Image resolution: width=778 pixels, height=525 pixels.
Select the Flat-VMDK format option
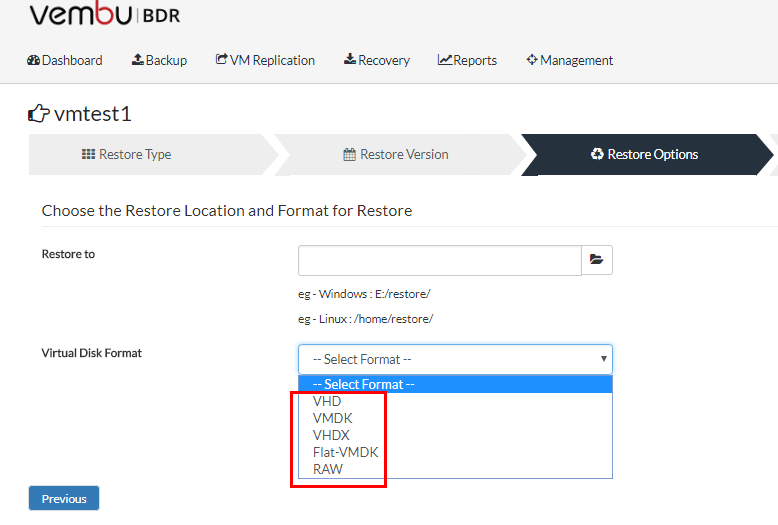345,452
